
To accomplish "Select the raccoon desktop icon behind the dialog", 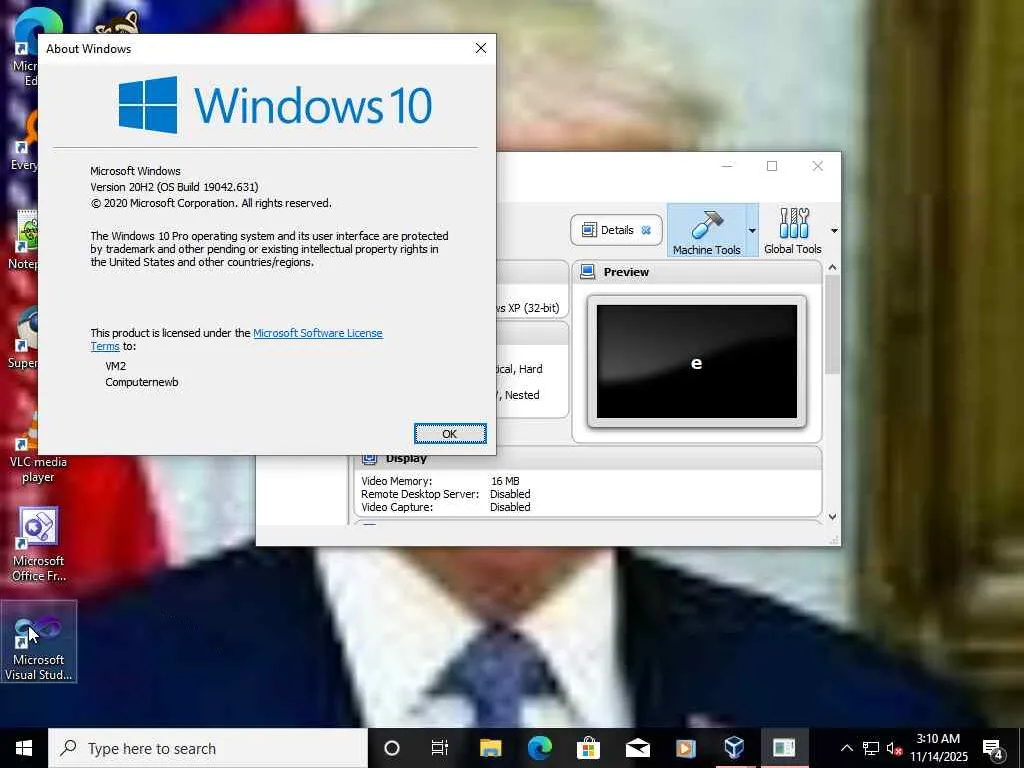I will [x=118, y=22].
